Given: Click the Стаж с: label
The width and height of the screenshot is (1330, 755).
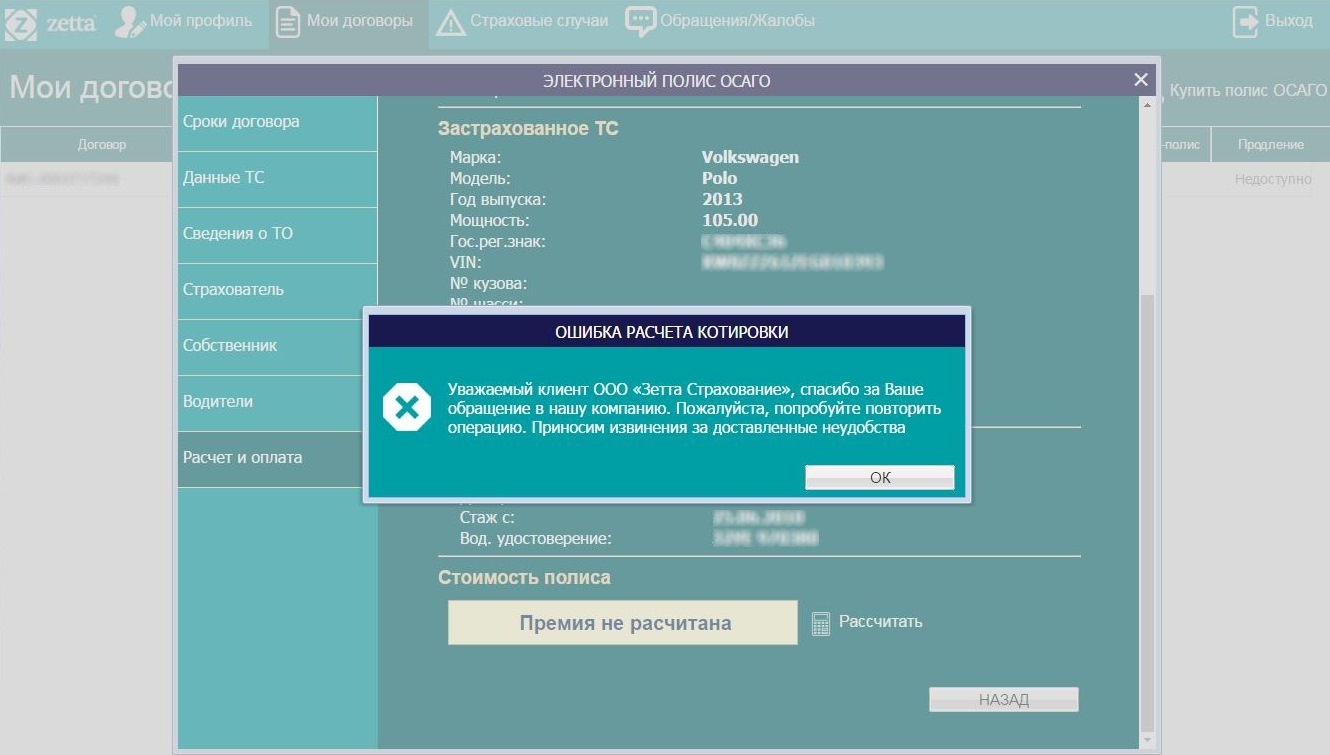Looking at the screenshot, I should [487, 518].
